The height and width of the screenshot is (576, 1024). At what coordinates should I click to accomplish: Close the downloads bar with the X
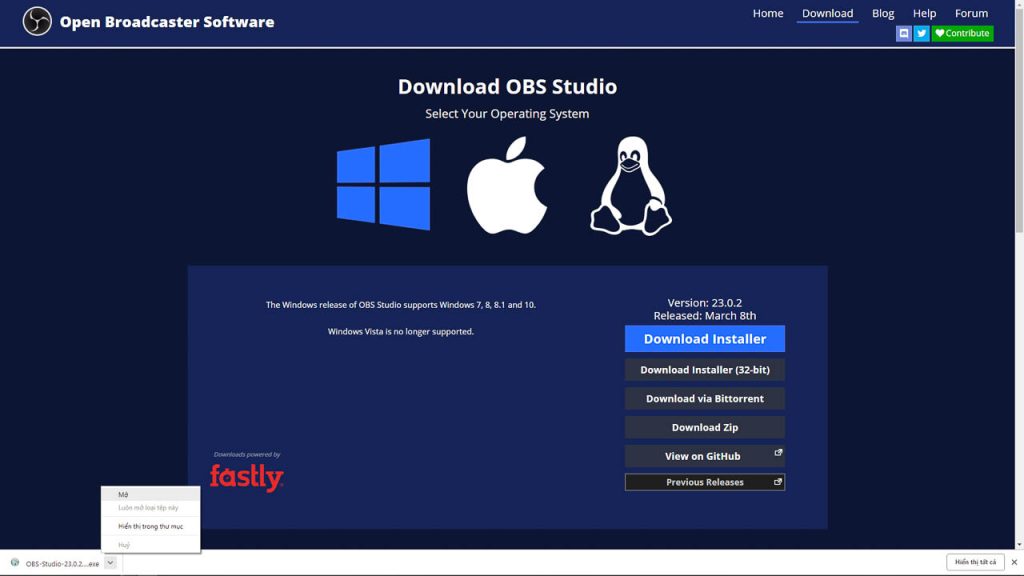pos(1014,562)
